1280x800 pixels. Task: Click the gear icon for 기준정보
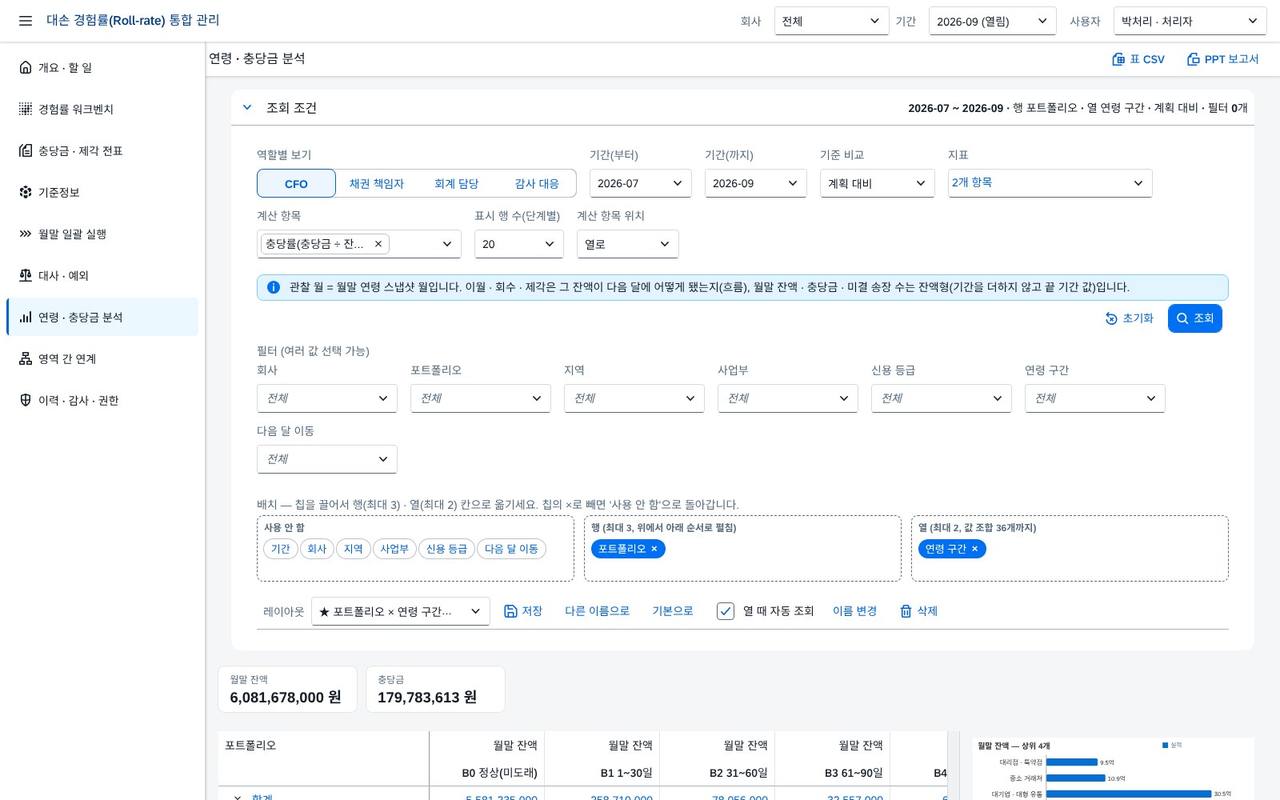pos(25,192)
